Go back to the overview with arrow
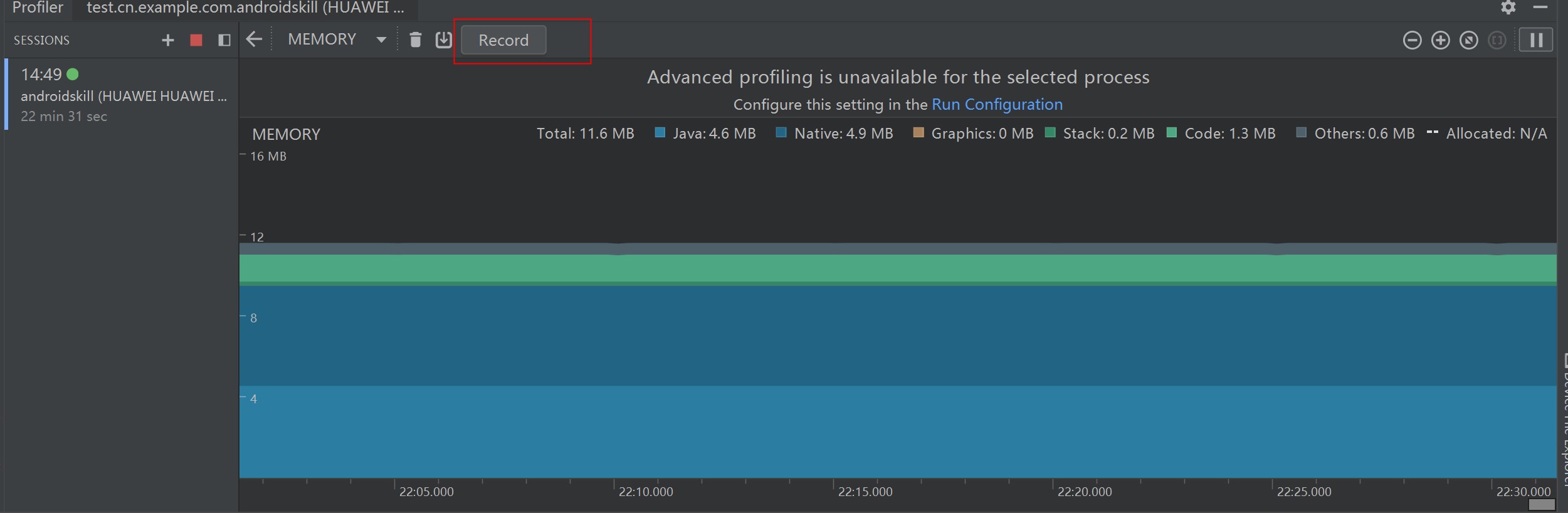 pyautogui.click(x=254, y=40)
